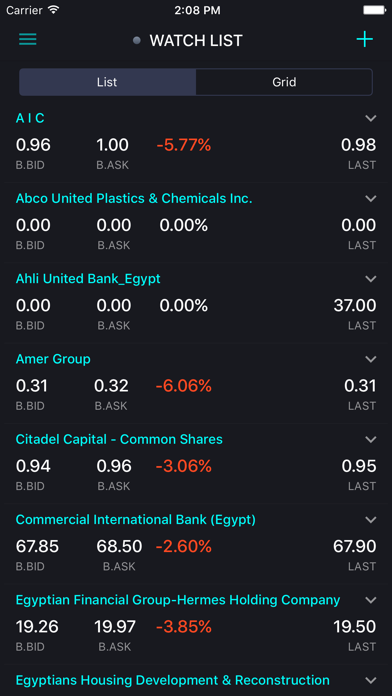Viewport: 392px width, 696px height.
Task: Open the hamburger menu
Action: tap(28, 40)
